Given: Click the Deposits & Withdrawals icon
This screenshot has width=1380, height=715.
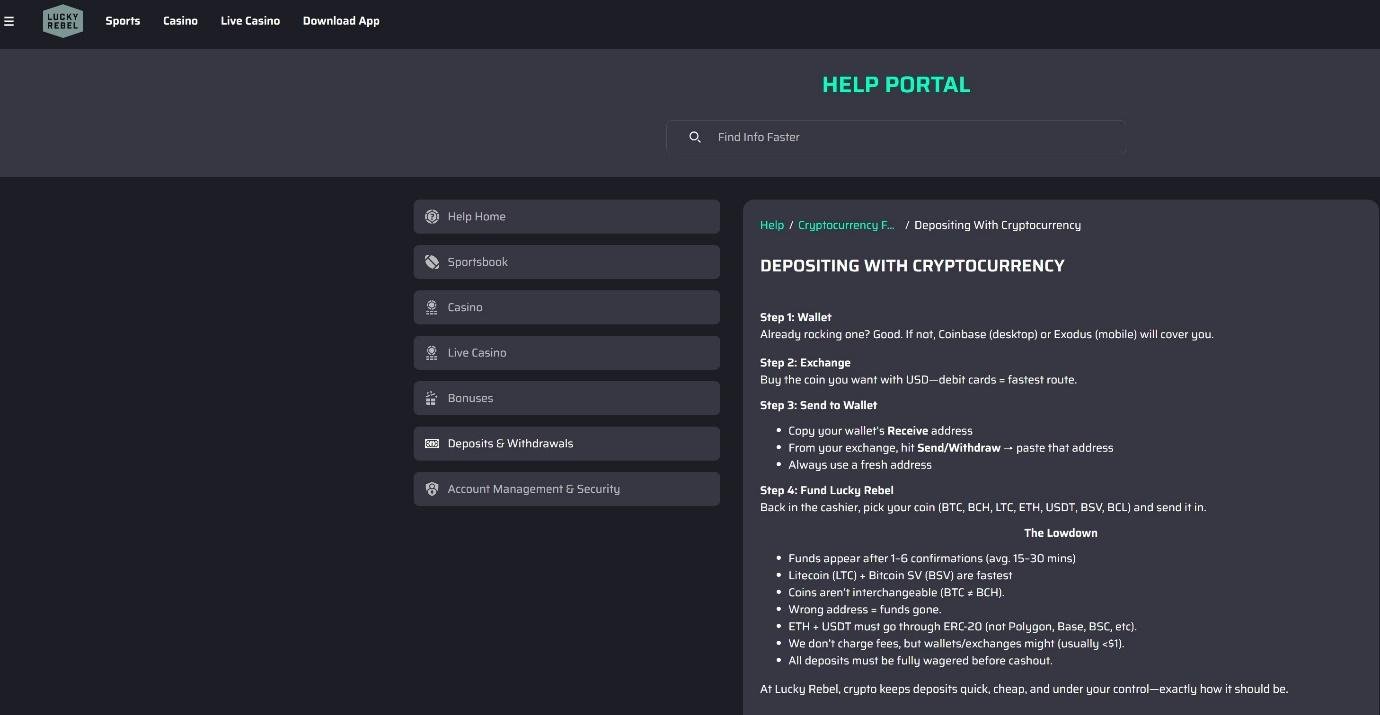Looking at the screenshot, I should click(x=432, y=444).
